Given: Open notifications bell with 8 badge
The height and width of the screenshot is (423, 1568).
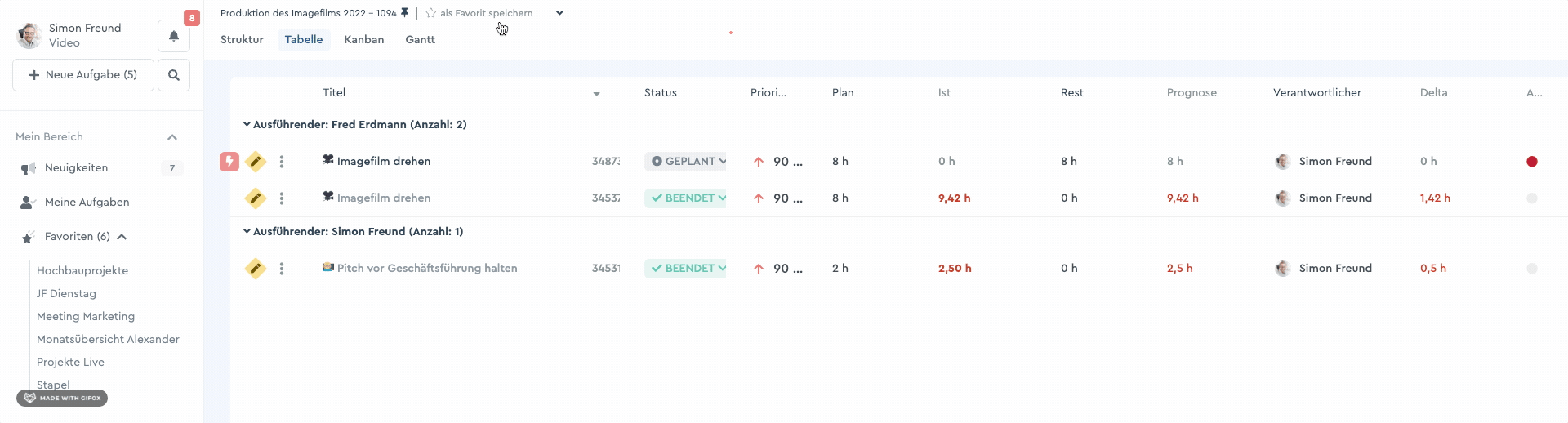Looking at the screenshot, I should pyautogui.click(x=174, y=36).
